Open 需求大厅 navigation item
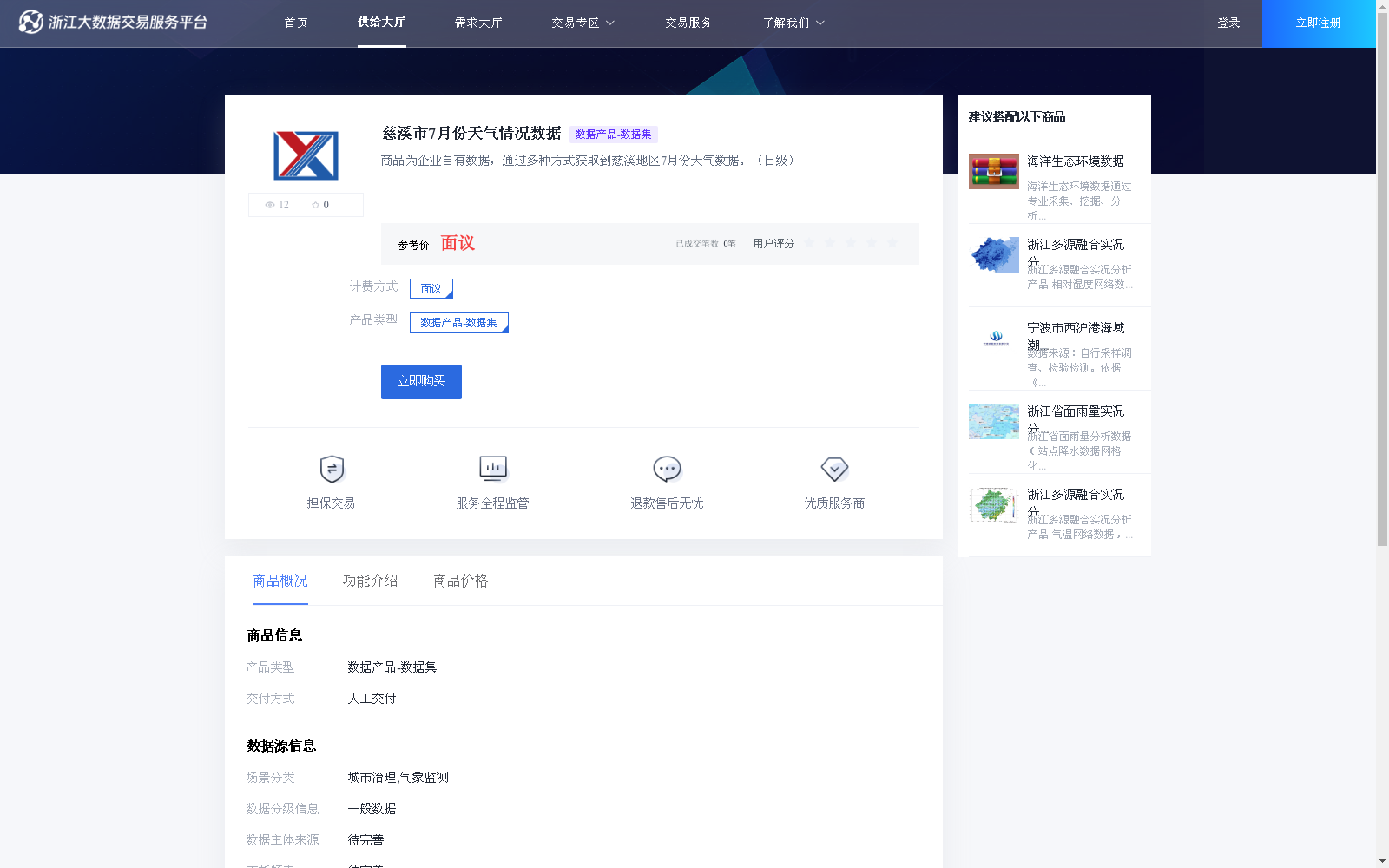The height and width of the screenshot is (868, 1389). [478, 23]
